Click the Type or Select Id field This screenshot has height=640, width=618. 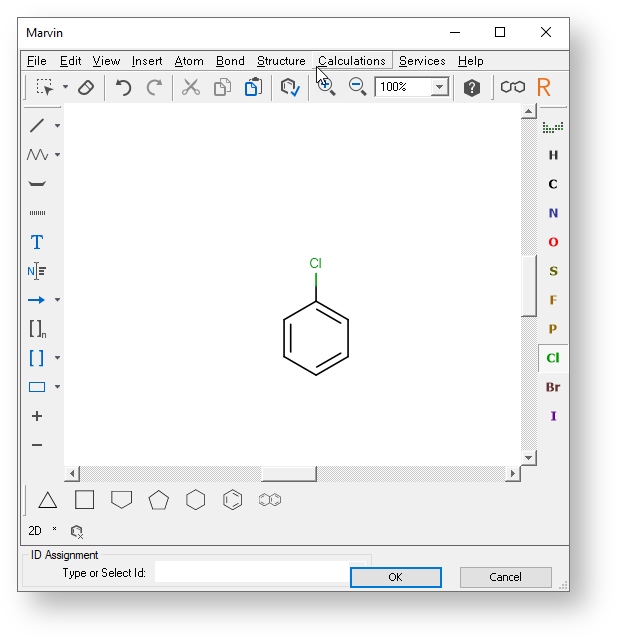click(252, 573)
